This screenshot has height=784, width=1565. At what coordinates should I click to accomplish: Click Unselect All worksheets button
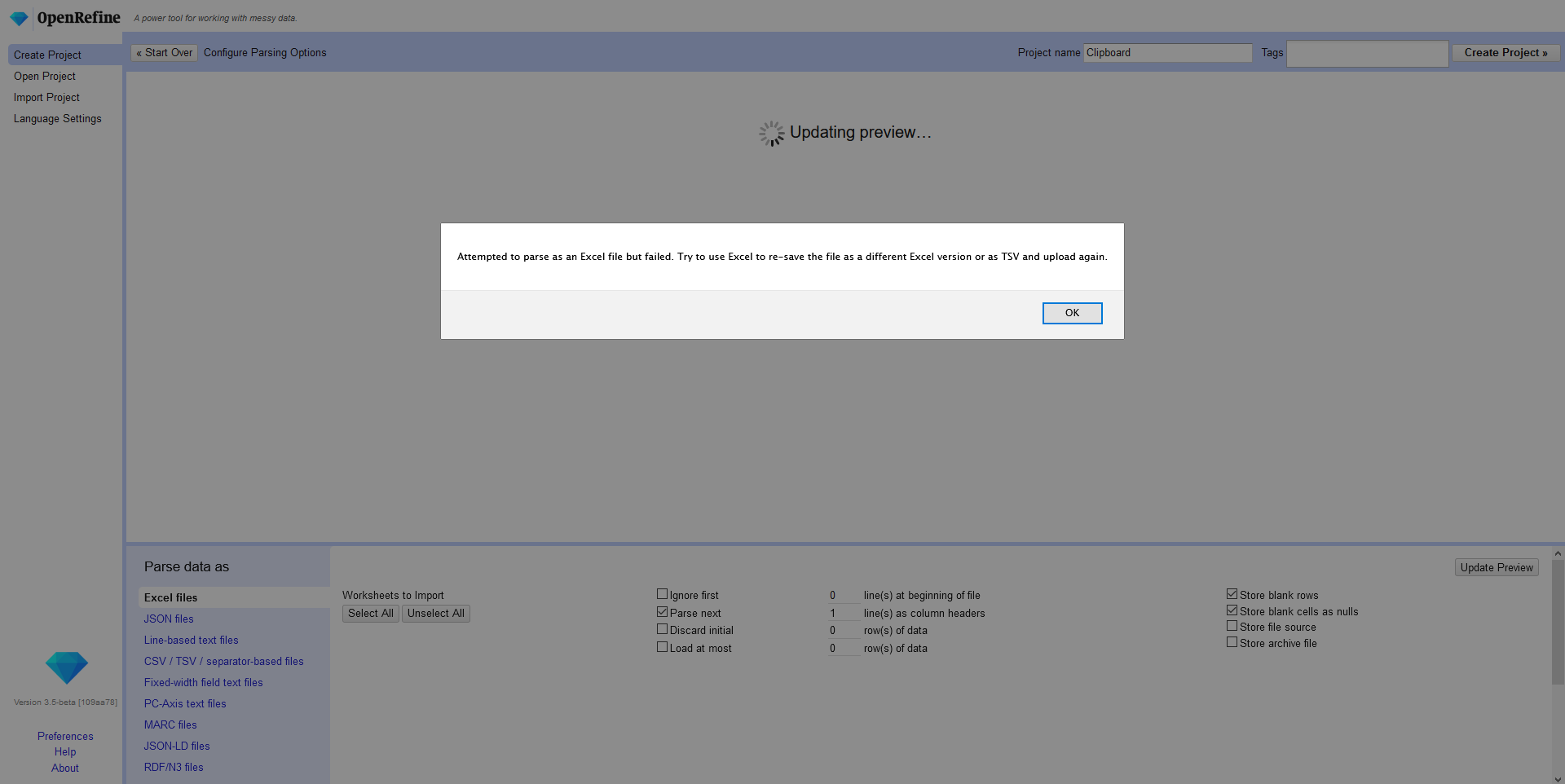coord(435,614)
